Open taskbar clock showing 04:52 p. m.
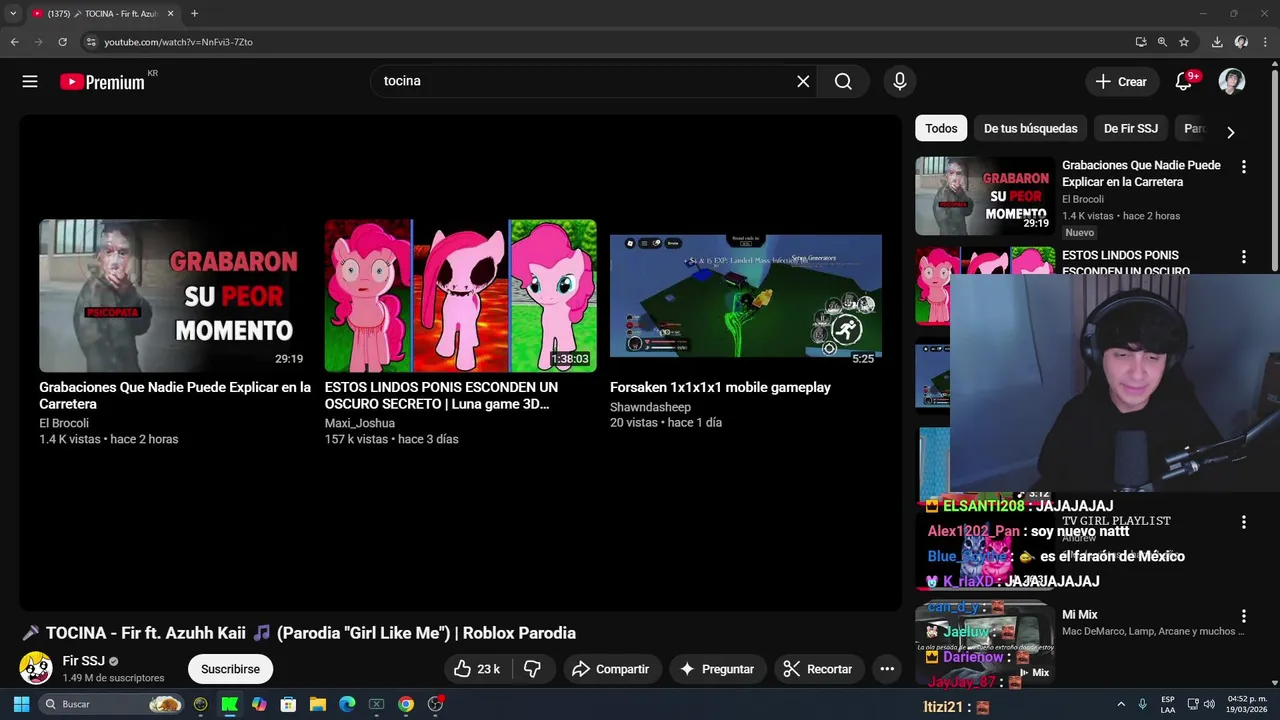1280x720 pixels. point(1247,704)
